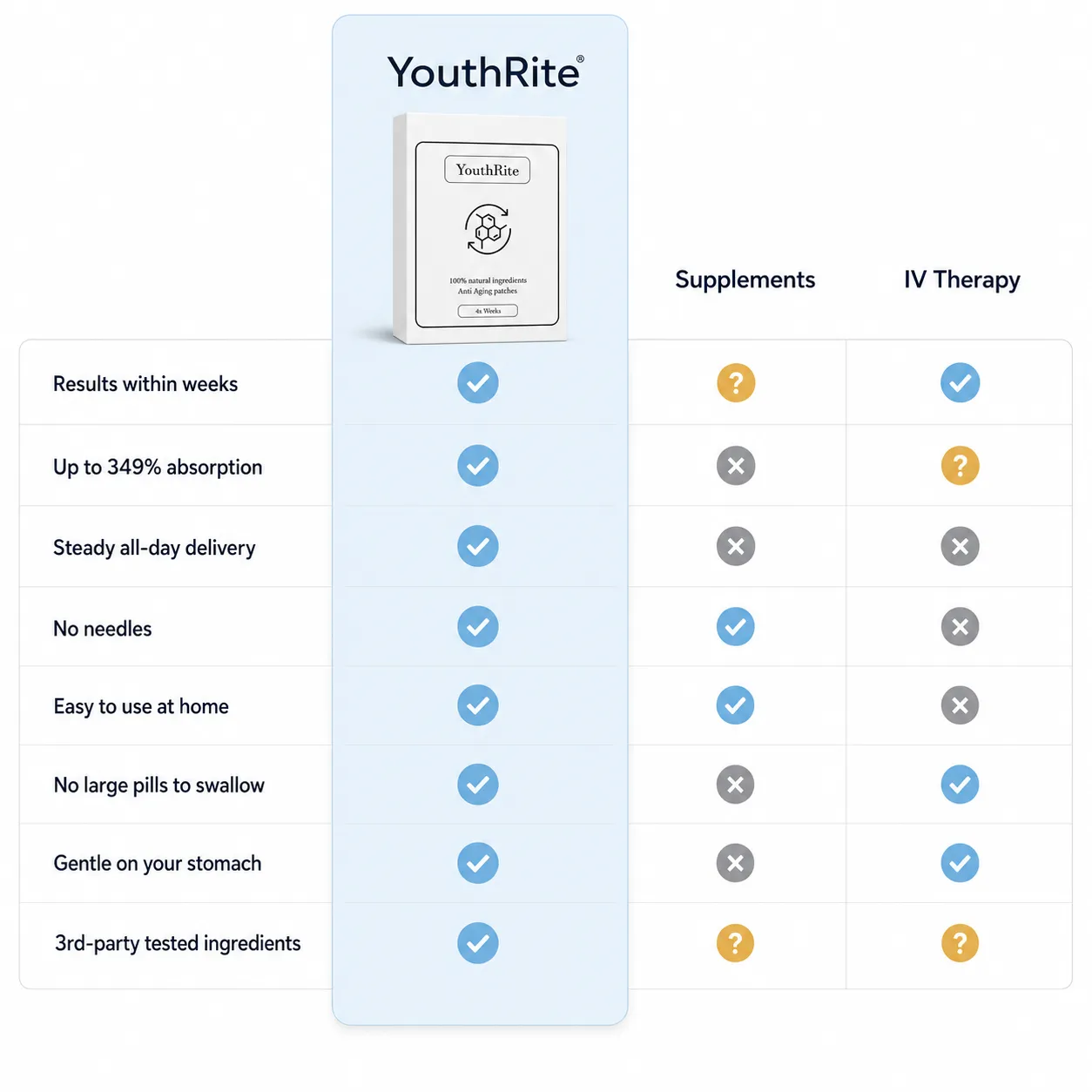The height and width of the screenshot is (1092, 1092).
Task: Select the Supplements column header
Action: click(745, 280)
